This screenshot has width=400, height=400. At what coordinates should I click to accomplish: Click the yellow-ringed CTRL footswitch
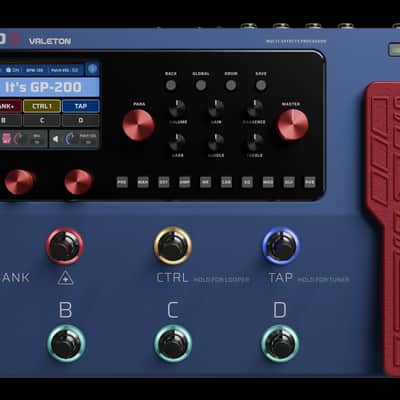(x=173, y=246)
